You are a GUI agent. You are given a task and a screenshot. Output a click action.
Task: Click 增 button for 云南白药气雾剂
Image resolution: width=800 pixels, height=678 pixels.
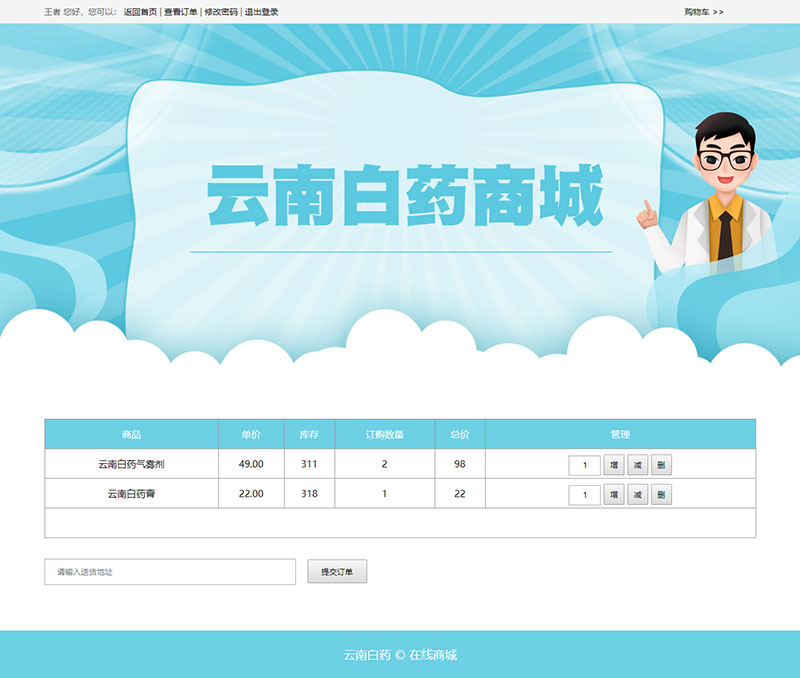(x=614, y=465)
